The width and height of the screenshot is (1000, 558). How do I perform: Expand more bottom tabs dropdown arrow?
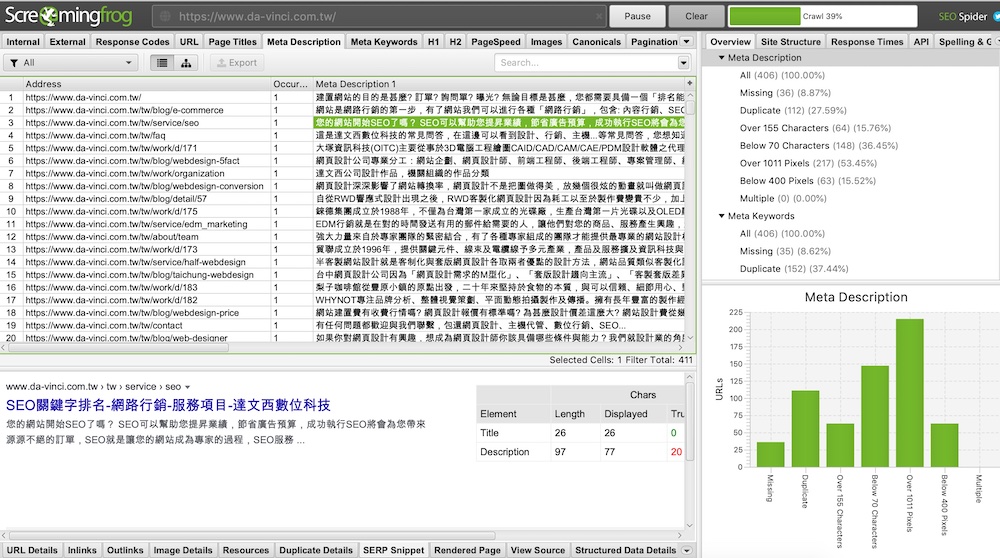[x=687, y=550]
